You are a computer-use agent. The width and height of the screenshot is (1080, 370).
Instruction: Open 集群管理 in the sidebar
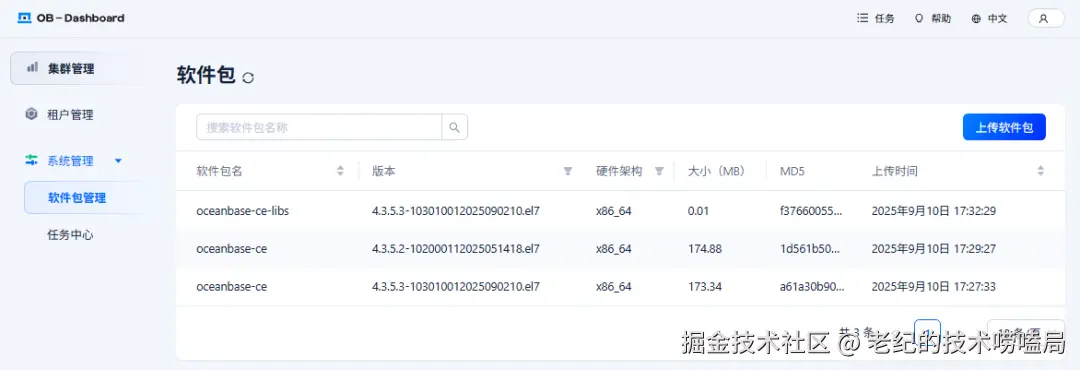tap(79, 68)
